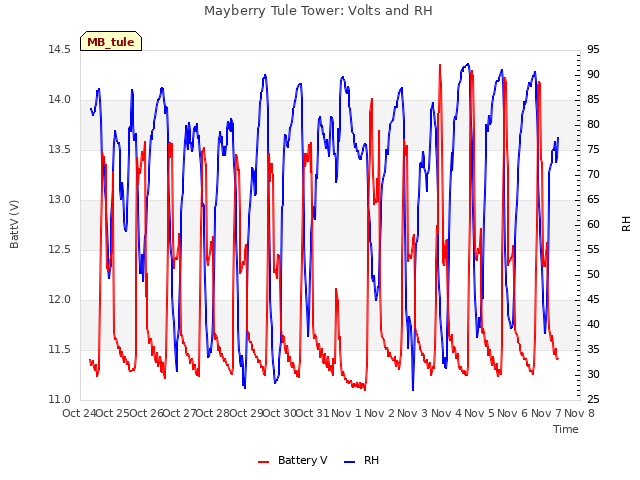The image size is (640, 480).
Task: Click the Oct 26 x-axis tick label
Action: [147, 413]
